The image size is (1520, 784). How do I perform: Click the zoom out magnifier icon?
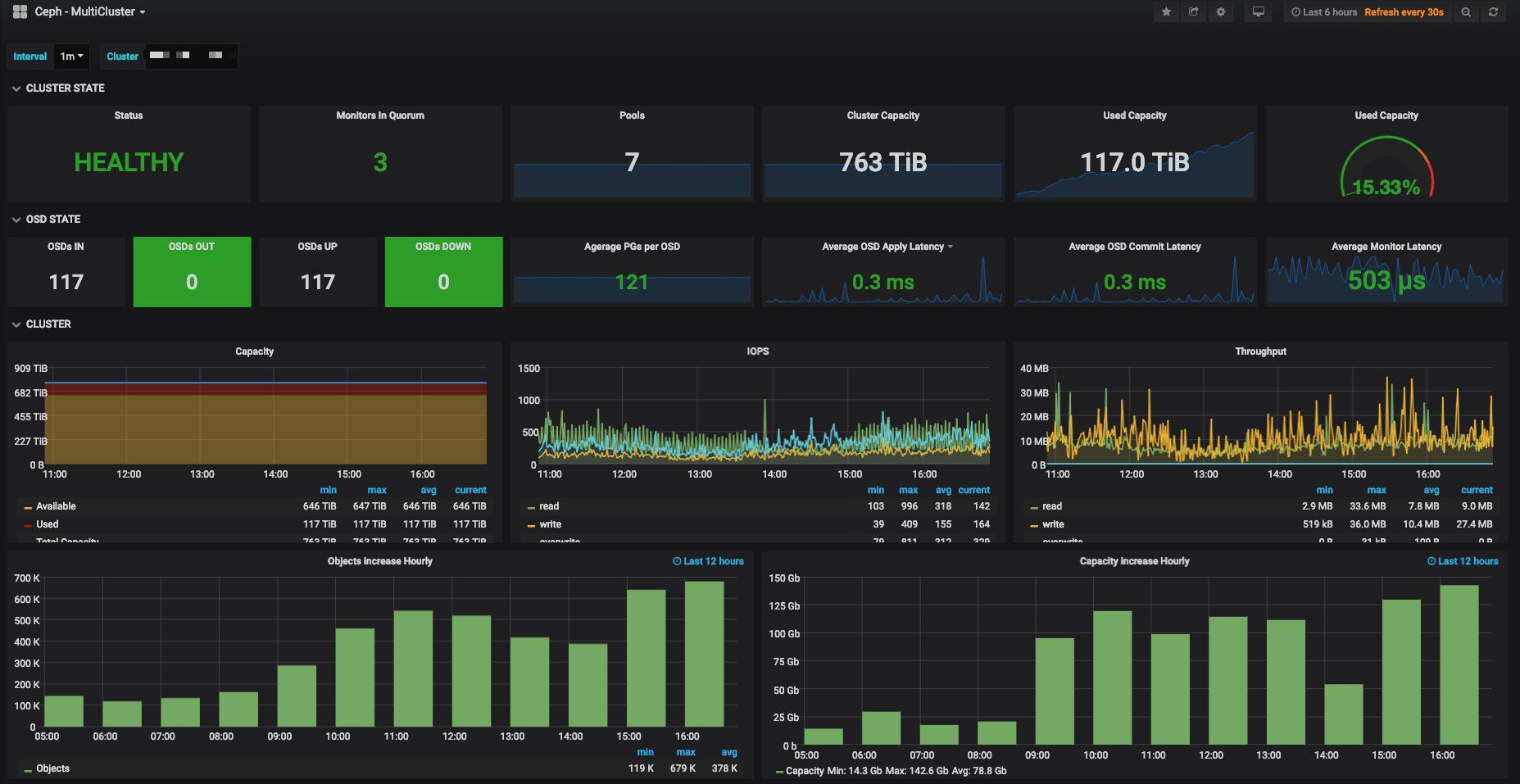point(1466,12)
